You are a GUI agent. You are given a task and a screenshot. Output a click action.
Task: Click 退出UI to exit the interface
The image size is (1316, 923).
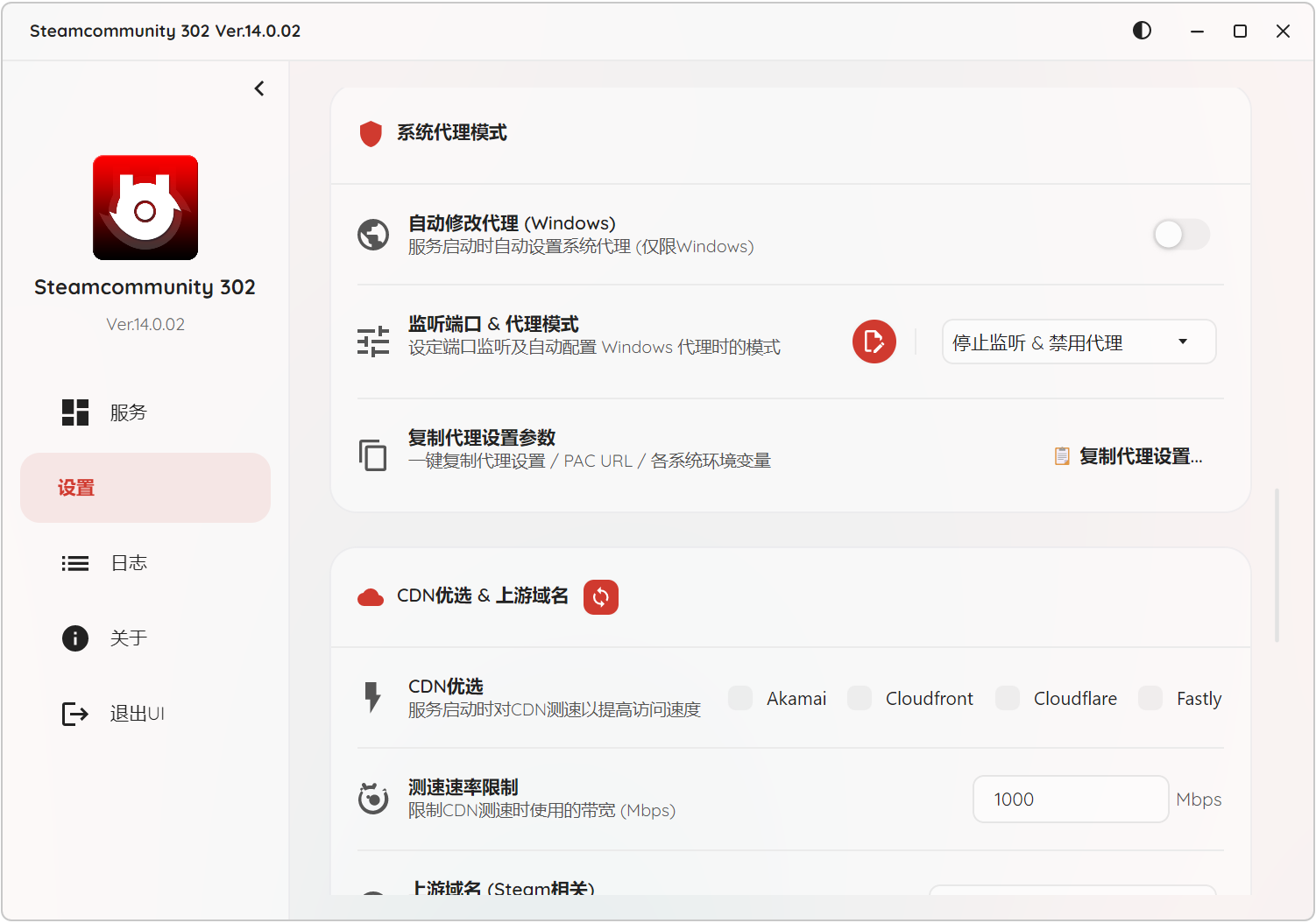click(x=145, y=714)
